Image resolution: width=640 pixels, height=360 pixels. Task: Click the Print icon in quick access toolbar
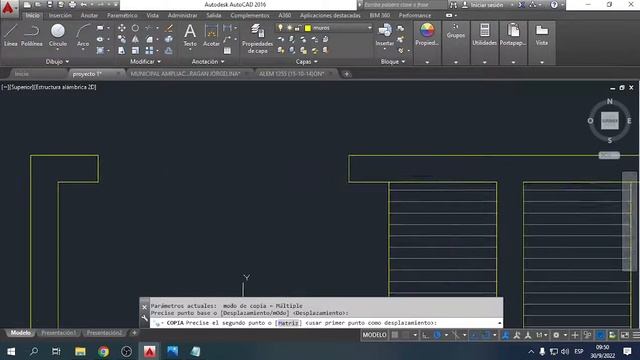(72, 4)
